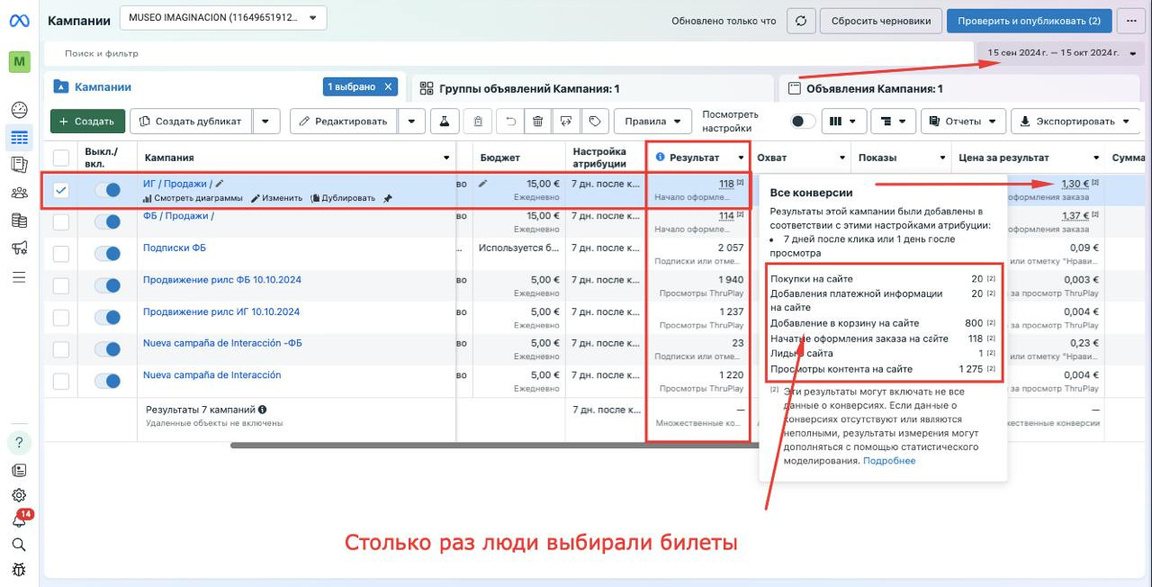Click the horizontal scrollbar below the table
Screen dimensions: 1152x587
492,445
